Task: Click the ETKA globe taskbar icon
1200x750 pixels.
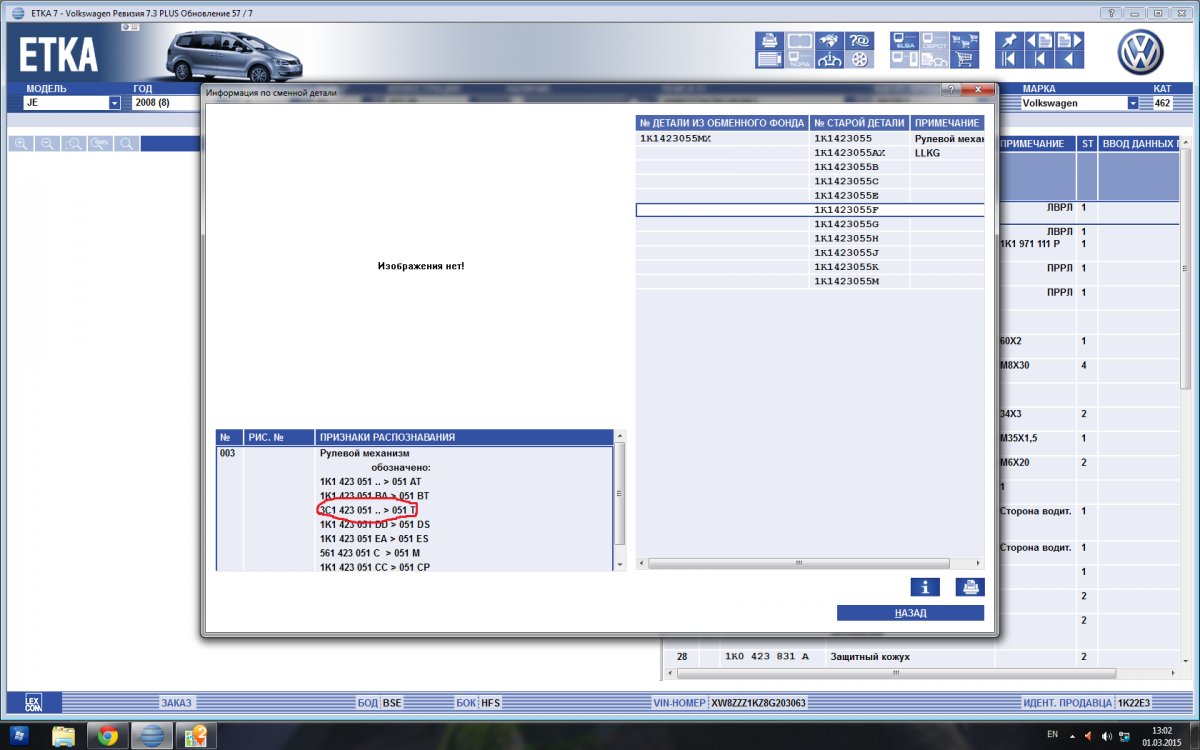Action: point(150,736)
